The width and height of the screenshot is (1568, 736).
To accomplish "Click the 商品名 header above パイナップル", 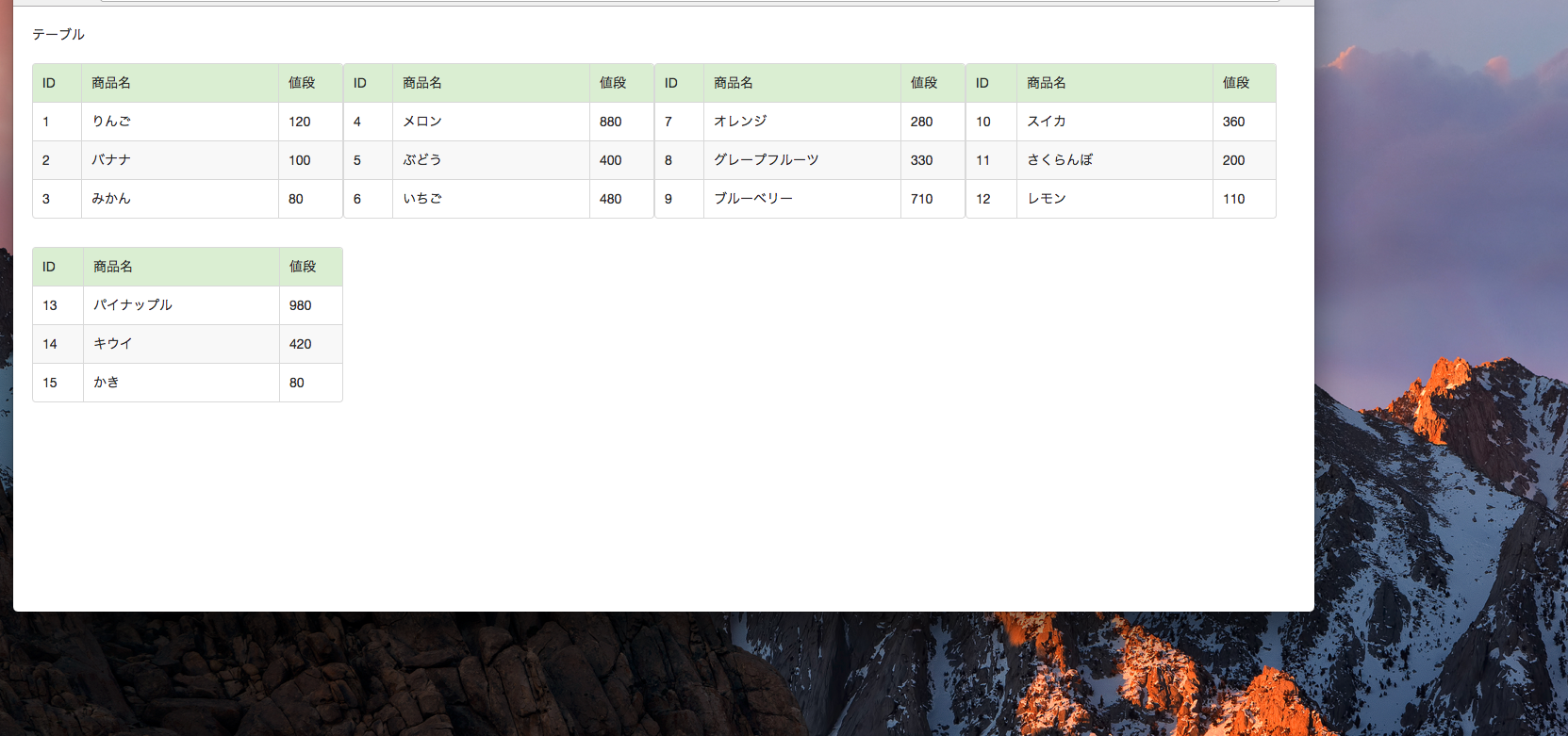I will (182, 267).
